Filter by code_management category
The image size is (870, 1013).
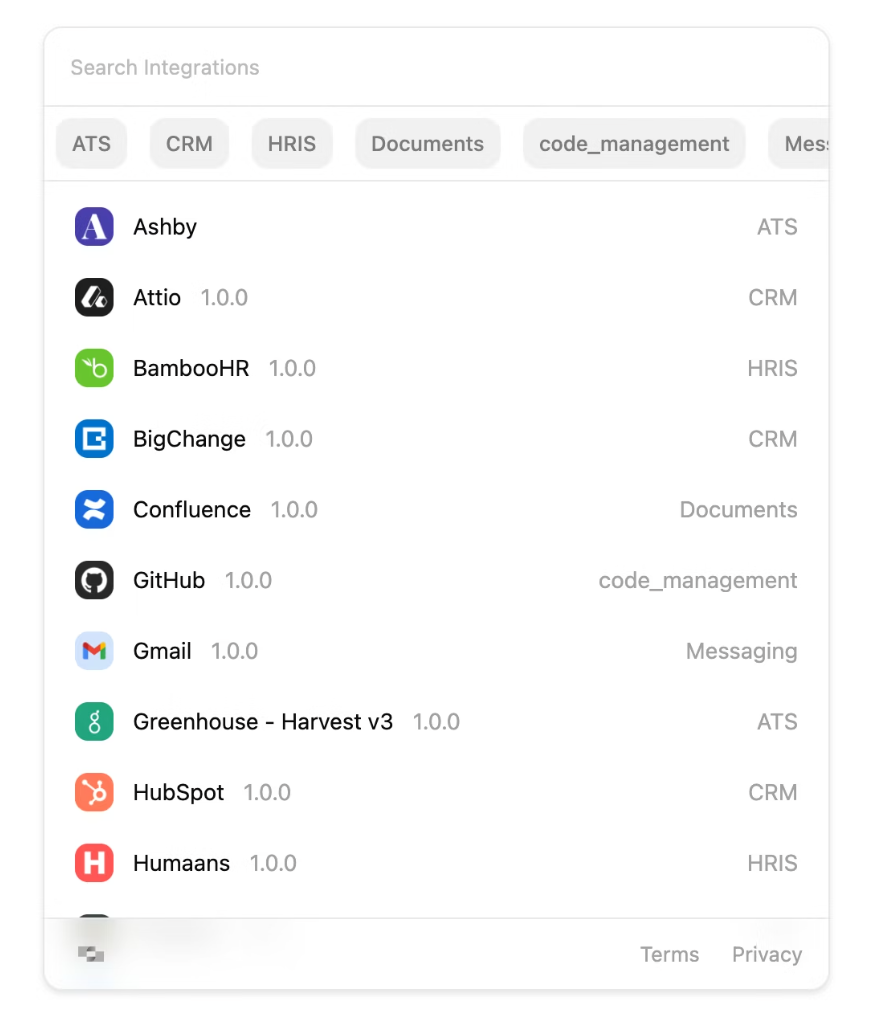(633, 143)
